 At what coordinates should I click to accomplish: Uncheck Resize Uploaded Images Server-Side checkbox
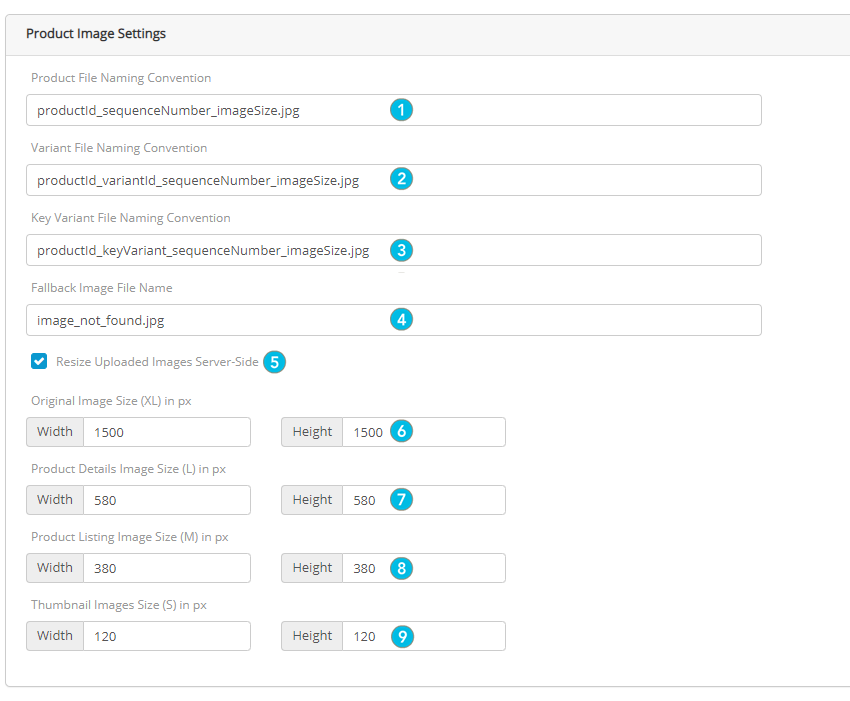point(39,362)
